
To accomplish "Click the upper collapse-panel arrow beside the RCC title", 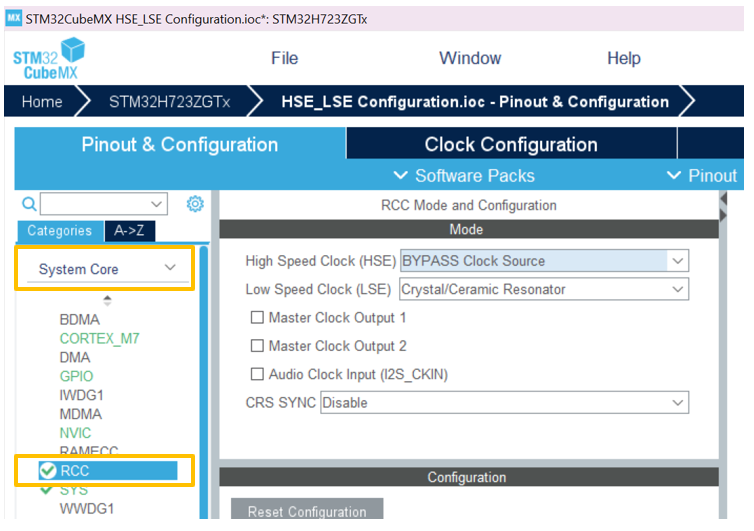I will point(723,199).
